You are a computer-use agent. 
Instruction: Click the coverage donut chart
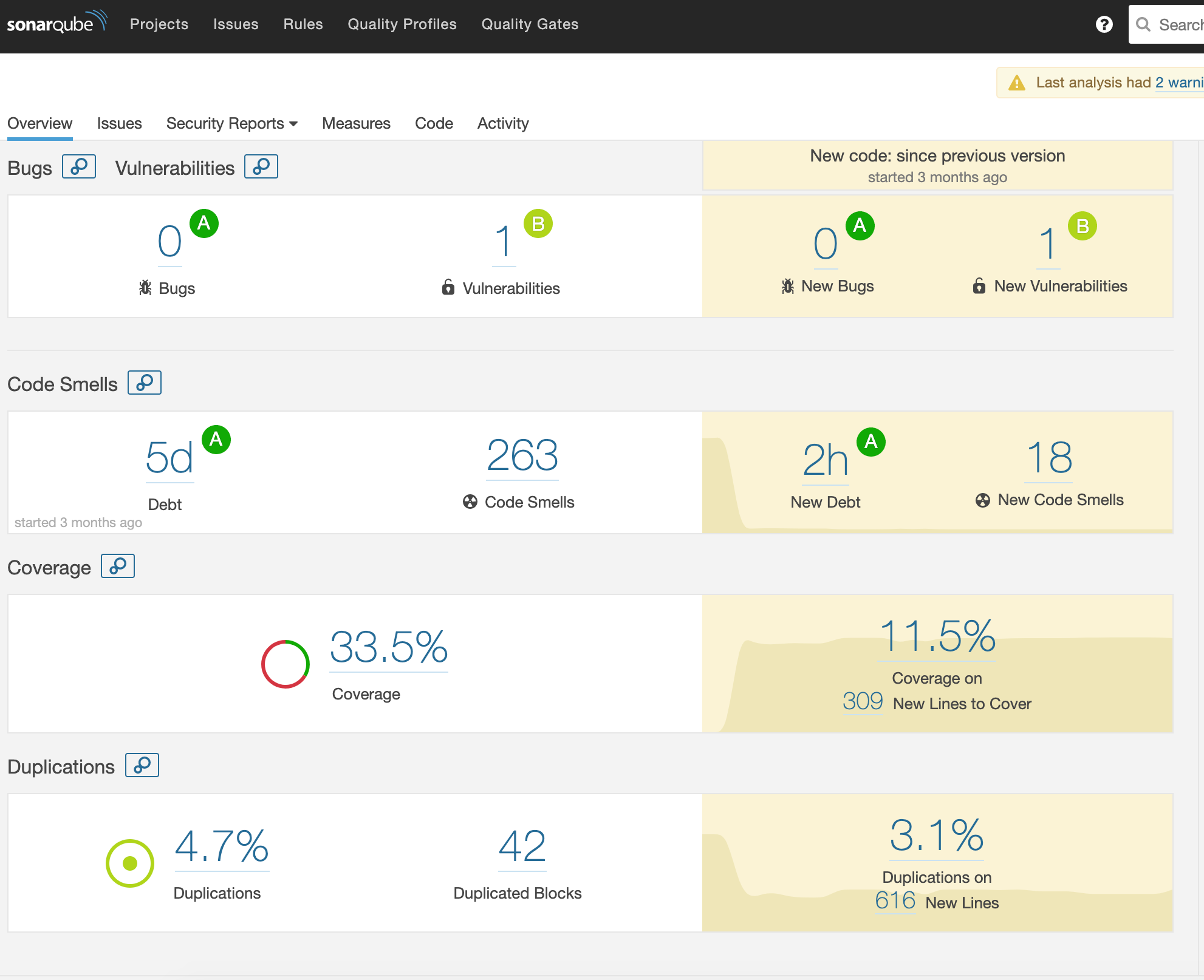[x=286, y=664]
